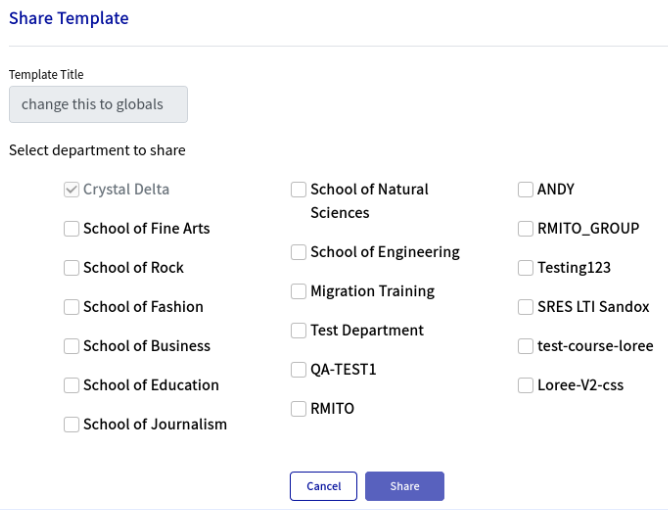Select School of Journalism checkbox

(72, 424)
